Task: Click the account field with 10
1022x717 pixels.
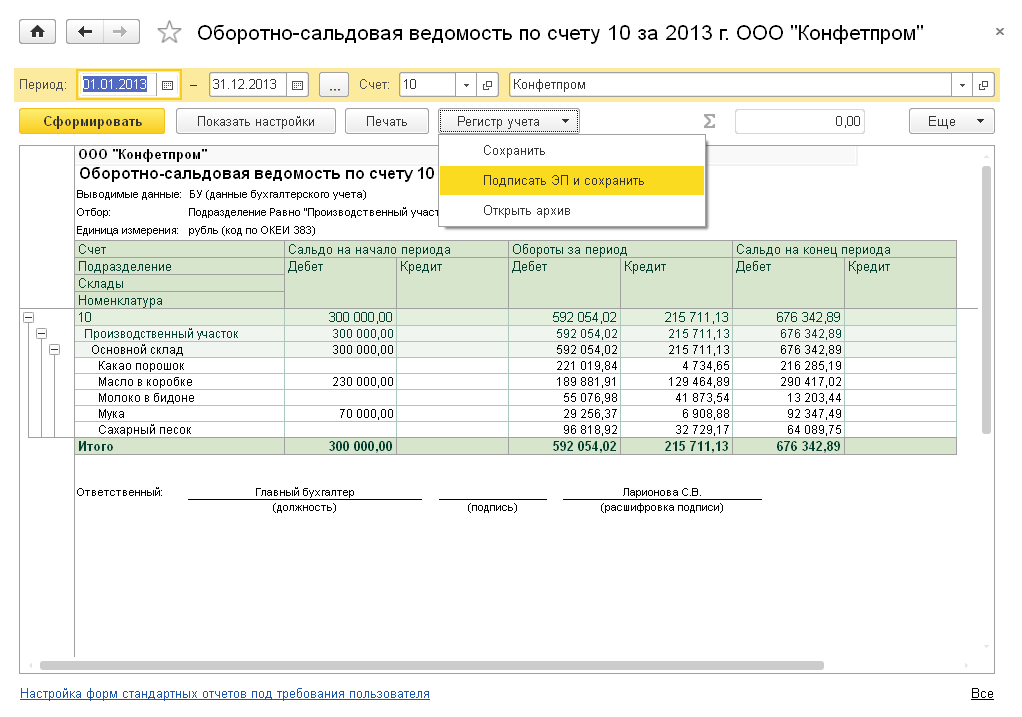Action: (427, 85)
